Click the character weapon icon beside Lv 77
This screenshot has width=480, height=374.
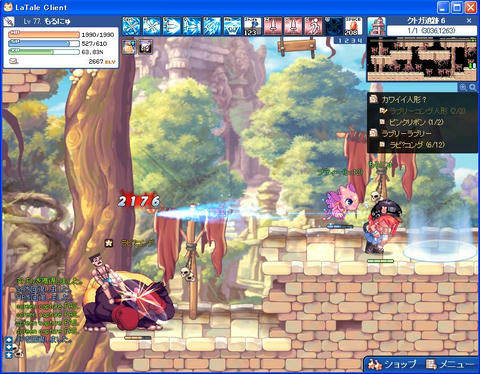9,21
